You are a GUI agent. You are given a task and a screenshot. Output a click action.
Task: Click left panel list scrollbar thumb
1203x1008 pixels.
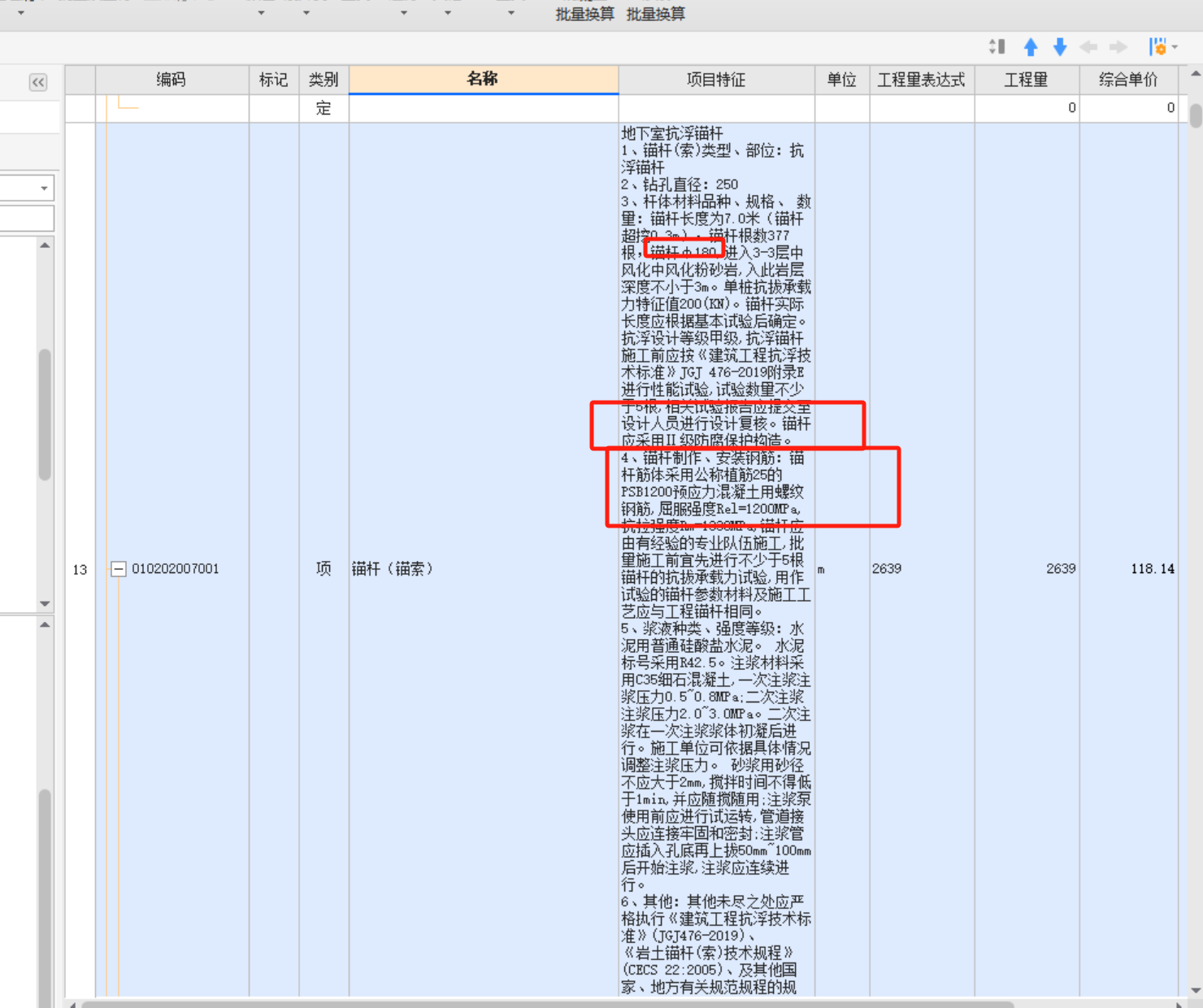click(45, 415)
